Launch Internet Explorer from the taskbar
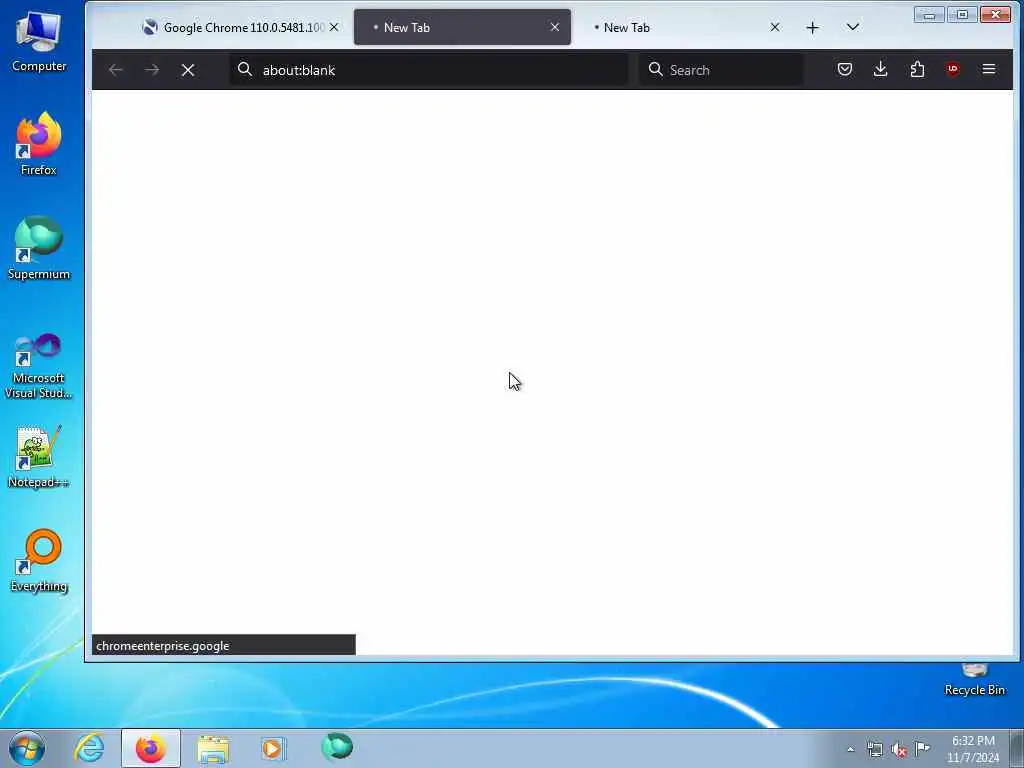The height and width of the screenshot is (768, 1024). [89, 748]
